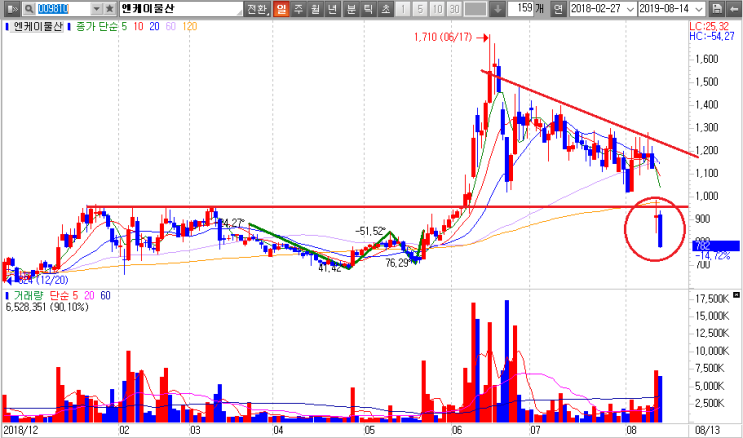The image size is (743, 438).
Task: Click the blue 20 moving average legend
Action: pyautogui.click(x=154, y=27)
